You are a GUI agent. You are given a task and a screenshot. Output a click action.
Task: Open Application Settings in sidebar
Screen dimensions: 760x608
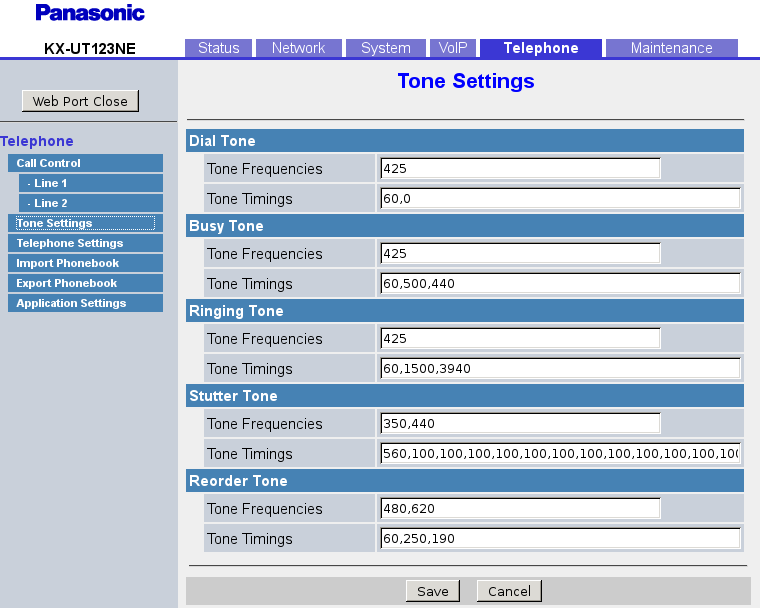[85, 303]
